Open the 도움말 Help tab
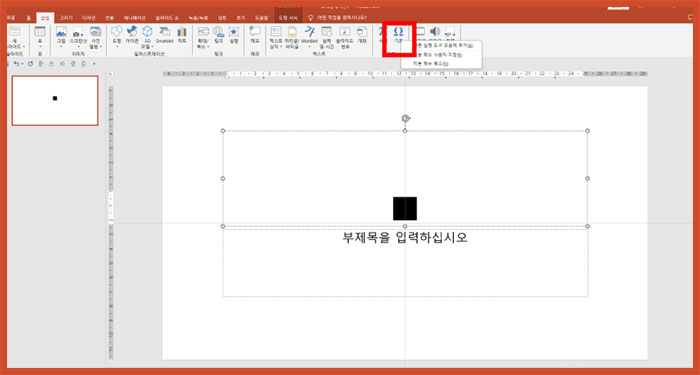 pyautogui.click(x=262, y=18)
